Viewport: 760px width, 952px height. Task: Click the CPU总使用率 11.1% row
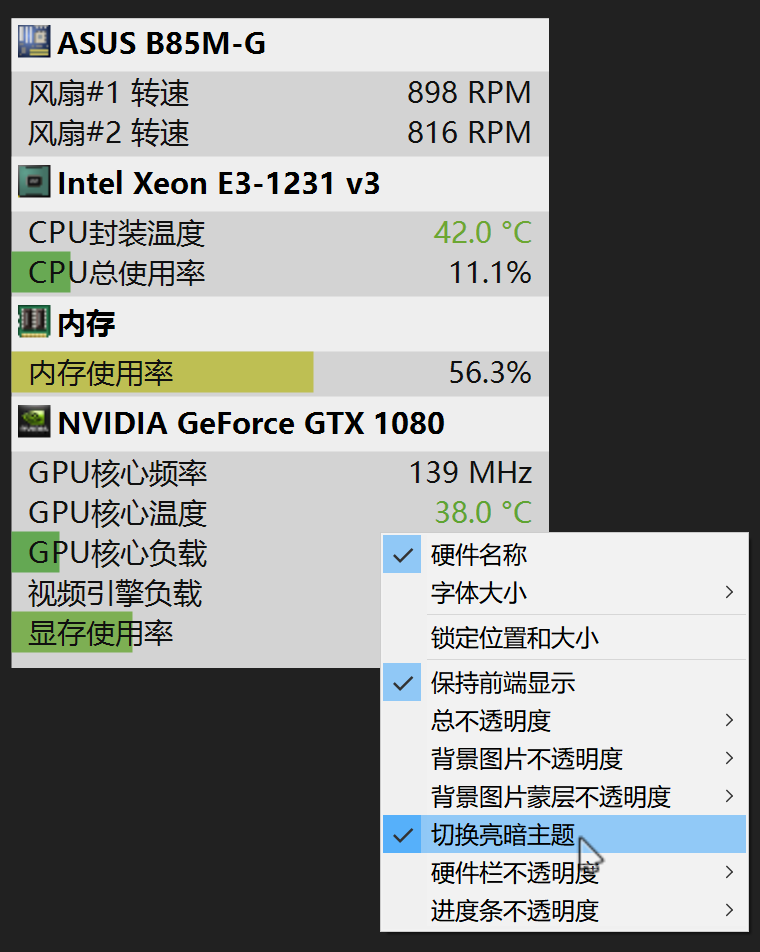click(x=280, y=273)
